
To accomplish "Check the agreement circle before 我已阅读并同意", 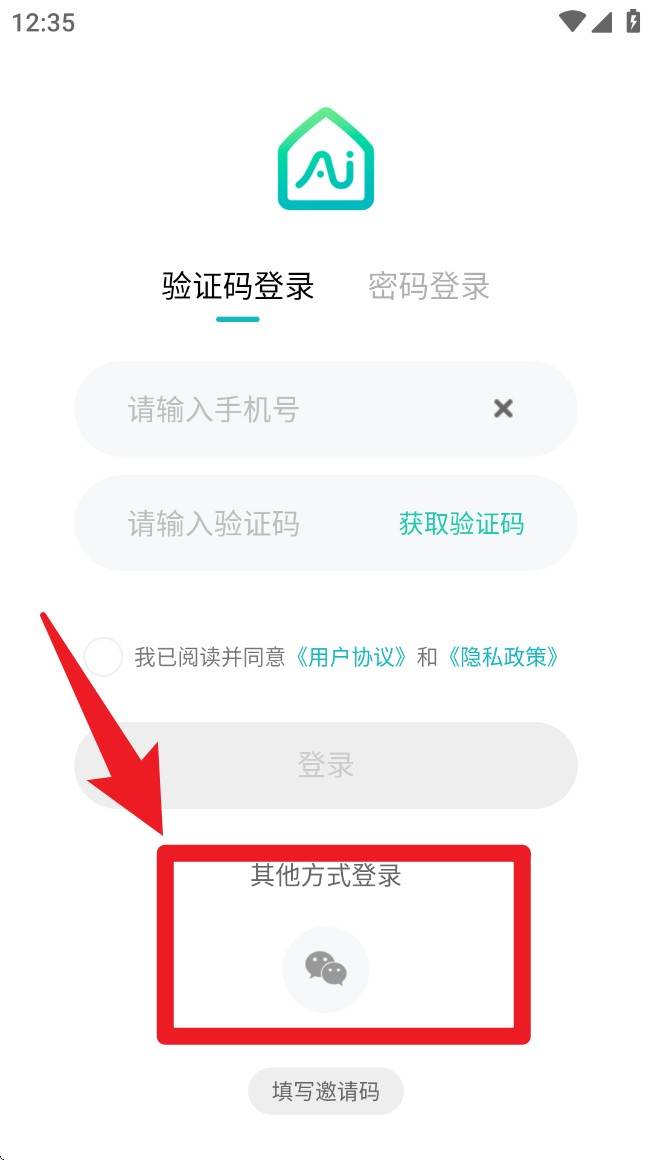I will tap(103, 657).
